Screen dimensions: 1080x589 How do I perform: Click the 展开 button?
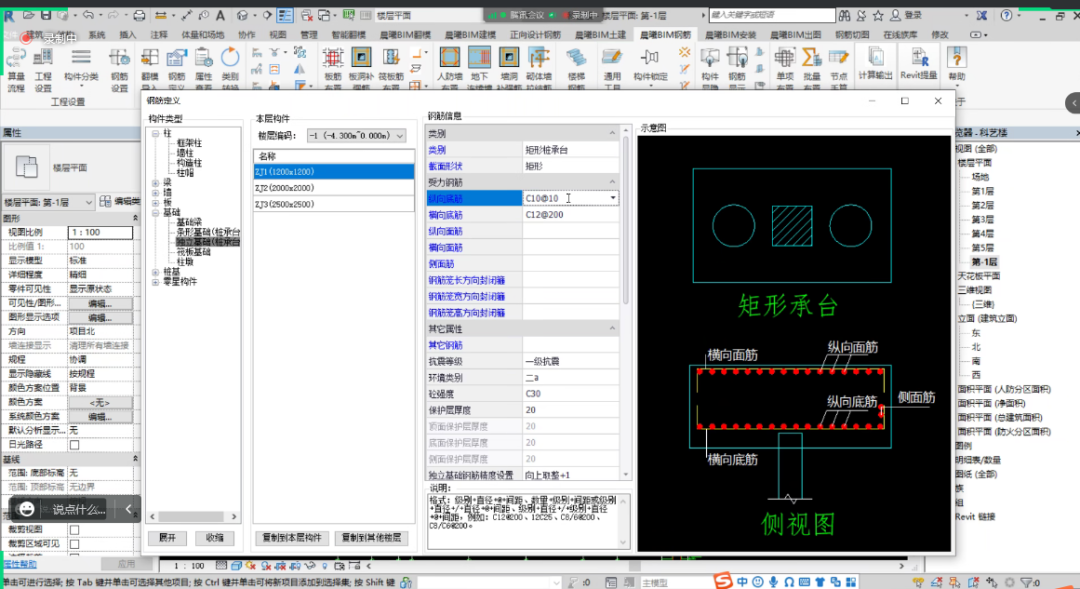(167, 538)
